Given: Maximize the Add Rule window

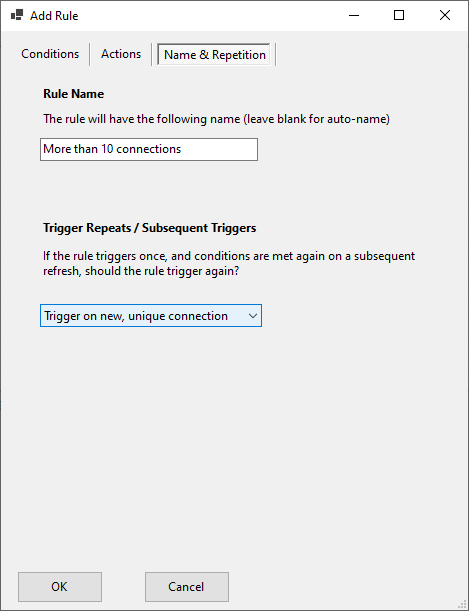Looking at the screenshot, I should point(399,15).
